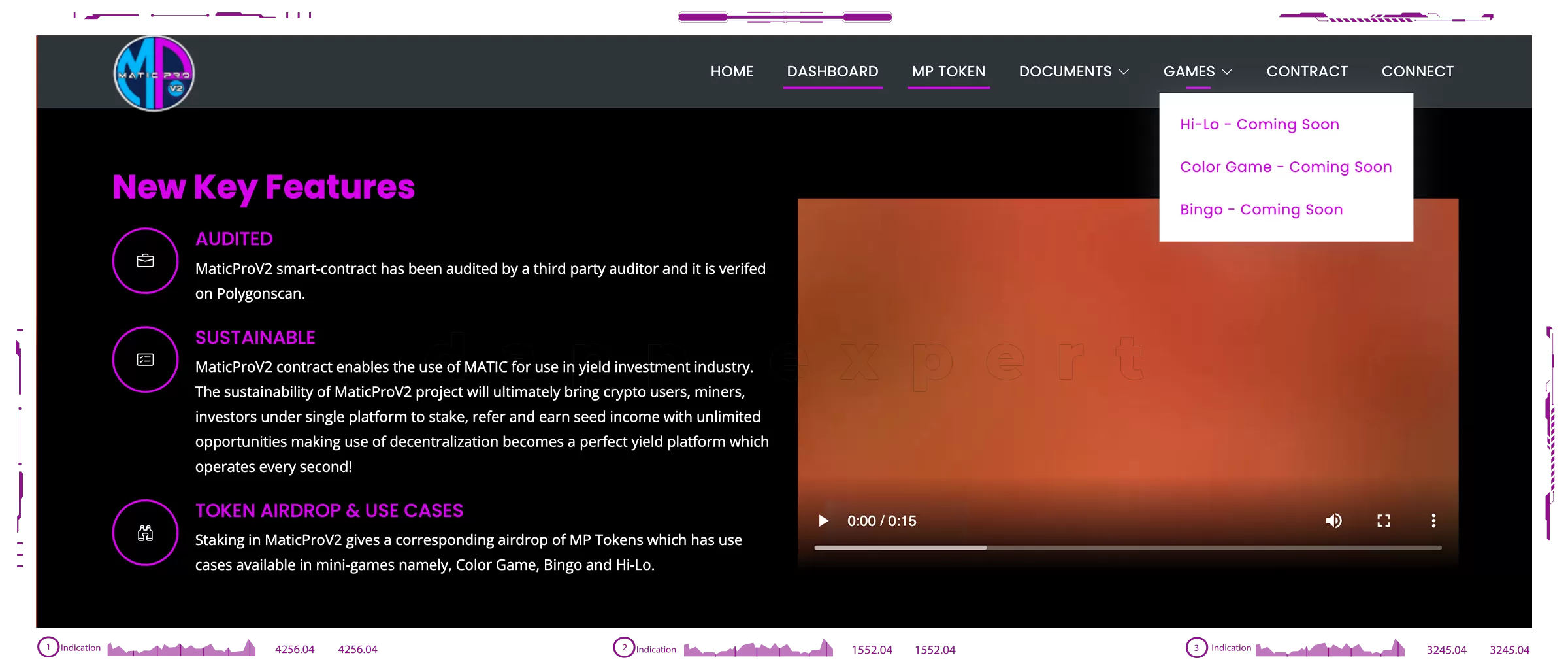The image size is (1568, 664).
Task: Click the New Key Features title
Action: [x=264, y=187]
